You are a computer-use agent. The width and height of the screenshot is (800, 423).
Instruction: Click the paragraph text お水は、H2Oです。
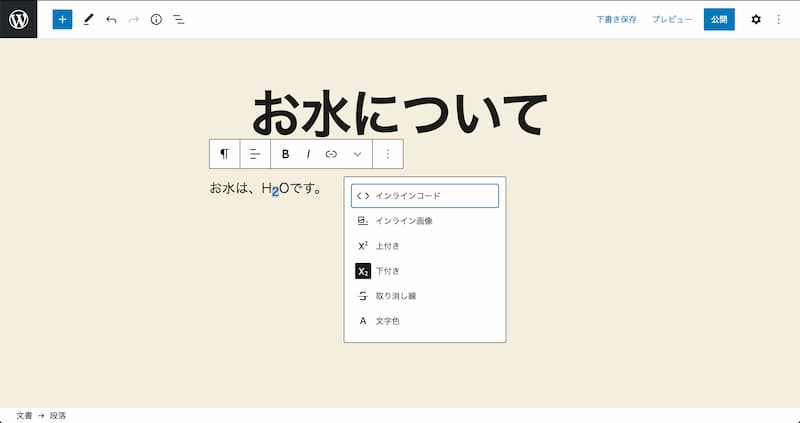[x=266, y=189]
